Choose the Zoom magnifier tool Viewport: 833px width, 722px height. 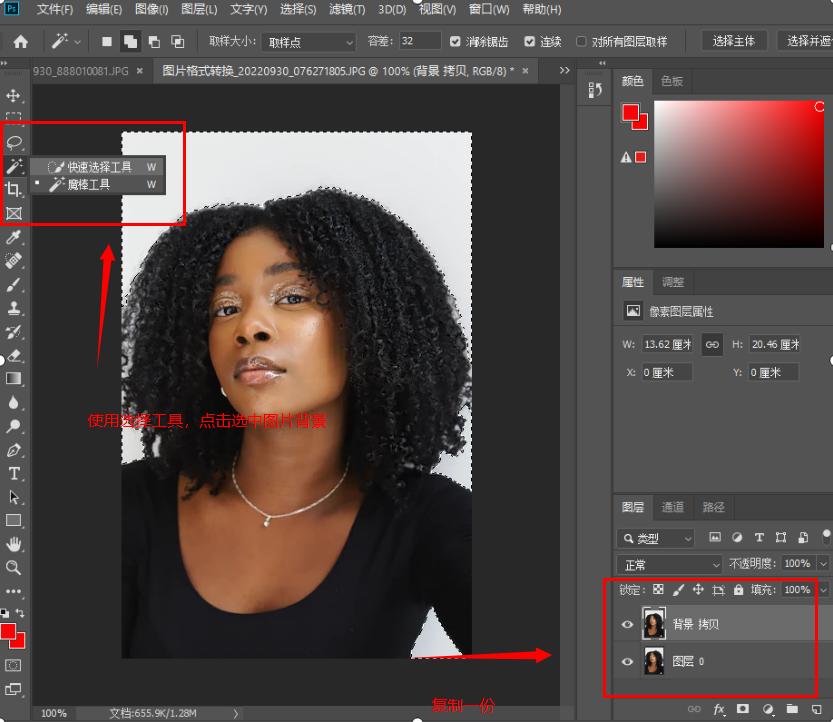point(14,567)
